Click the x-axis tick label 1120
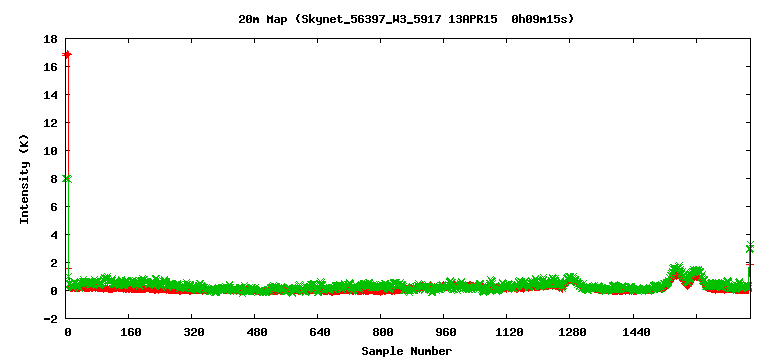Image resolution: width=768 pixels, height=360 pixels. coord(509,333)
